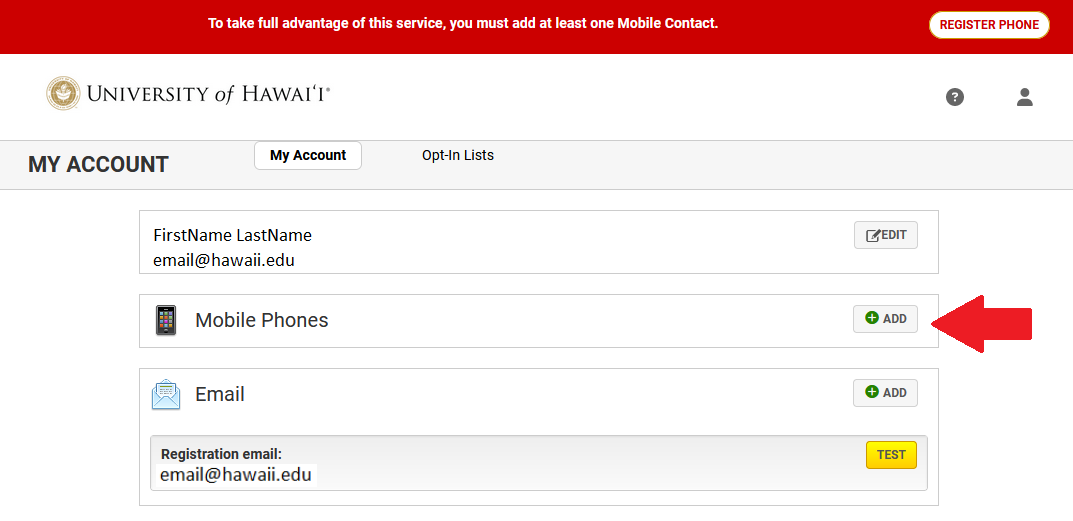Open the Opt-In Lists tab
The width and height of the screenshot is (1073, 521).
[458, 155]
